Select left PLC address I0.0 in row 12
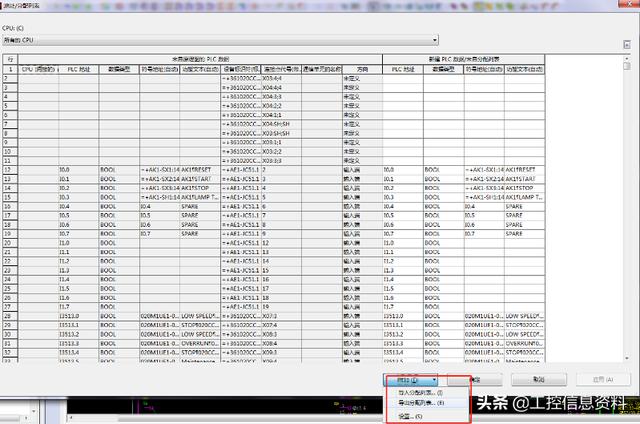The height and width of the screenshot is (424, 640). click(79, 170)
